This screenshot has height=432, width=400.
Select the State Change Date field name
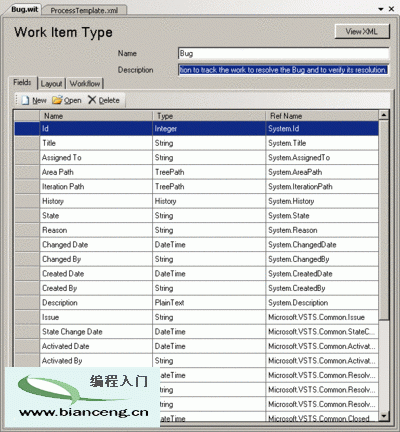(x=96, y=332)
